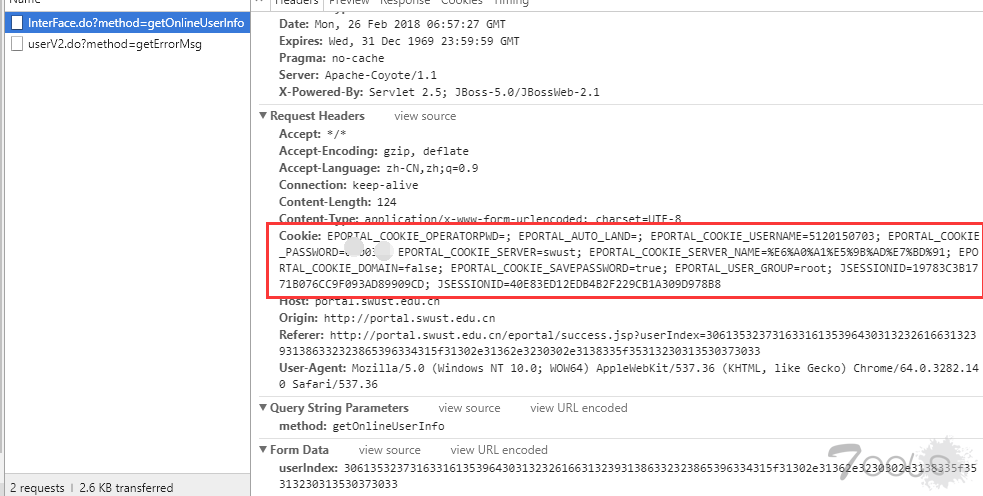
Task: Open view source for Form Data
Action: tap(389, 450)
